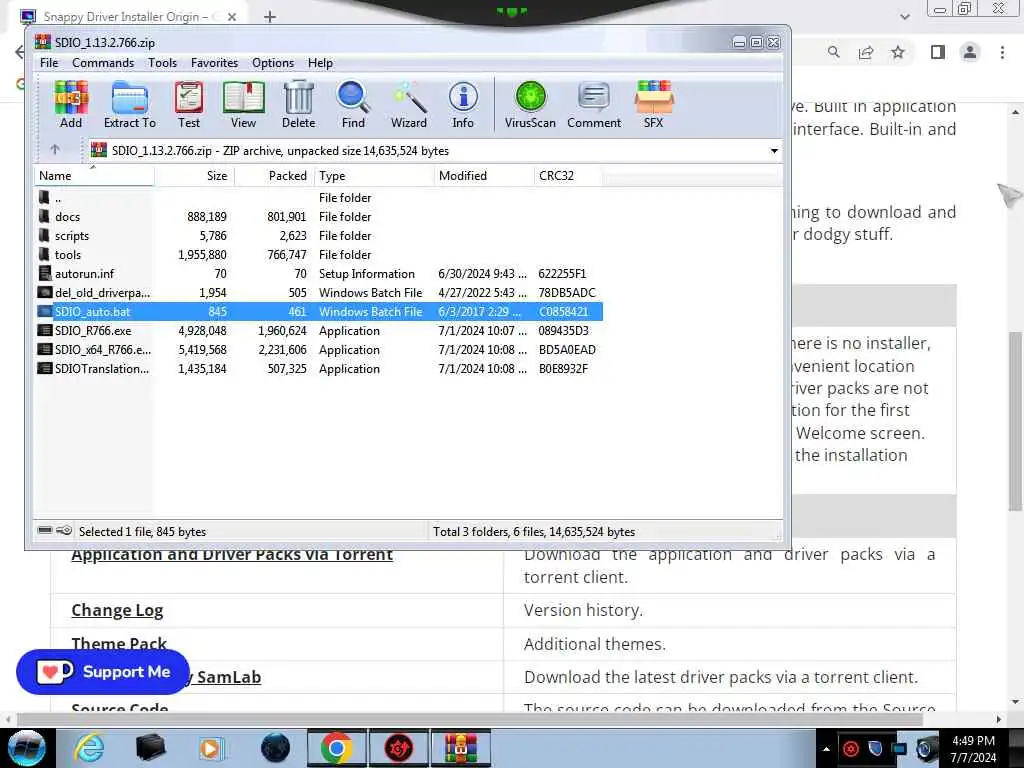Select the SDIO_auto.bat file
The image size is (1024, 768).
tap(319, 312)
